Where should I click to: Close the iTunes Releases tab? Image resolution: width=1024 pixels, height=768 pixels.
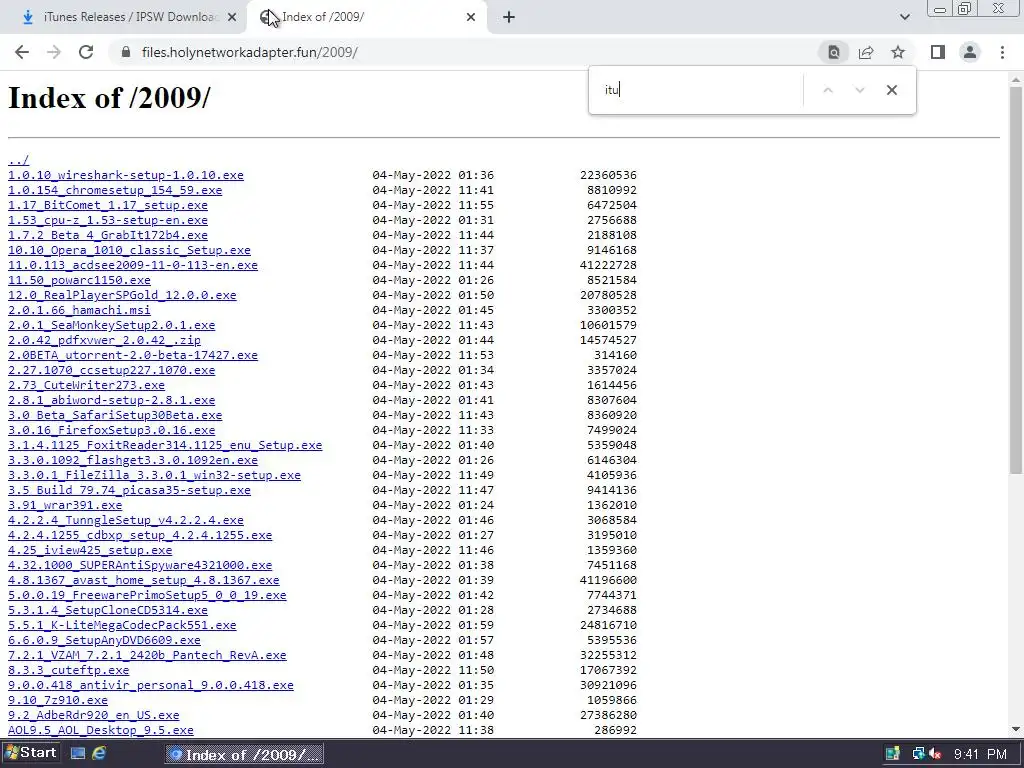click(x=232, y=17)
